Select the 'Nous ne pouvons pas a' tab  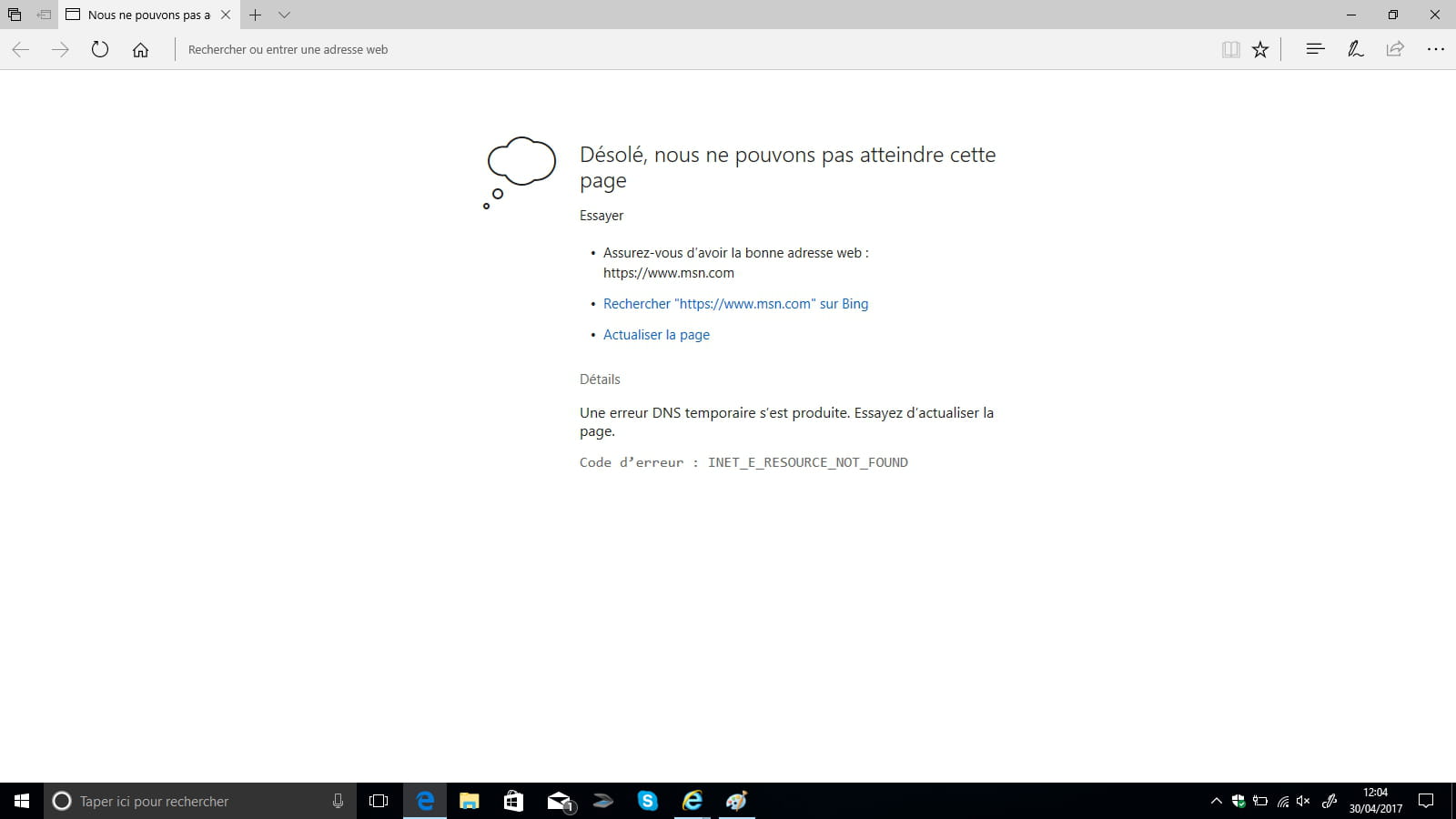coord(148,15)
